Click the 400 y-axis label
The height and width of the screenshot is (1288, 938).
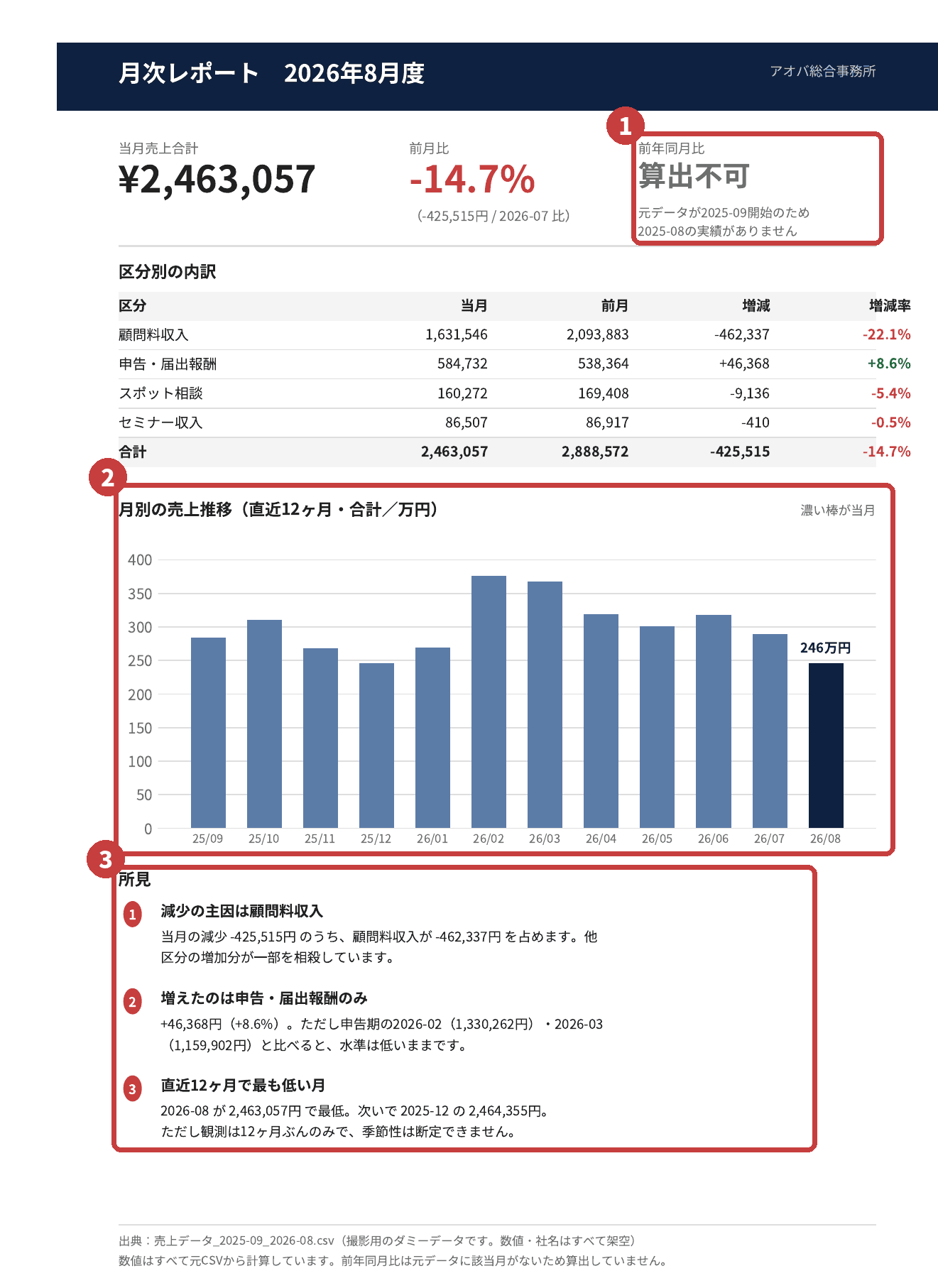140,560
